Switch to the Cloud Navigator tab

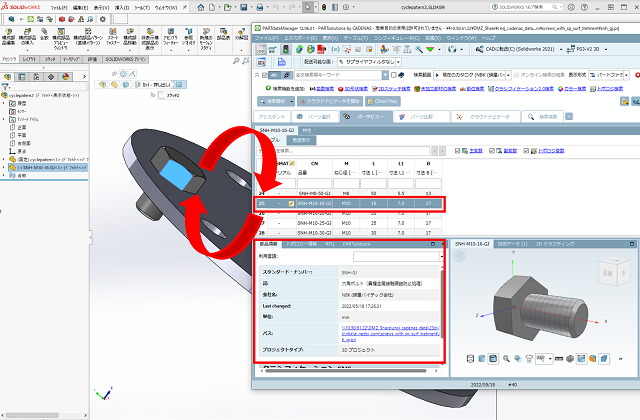click(x=486, y=117)
